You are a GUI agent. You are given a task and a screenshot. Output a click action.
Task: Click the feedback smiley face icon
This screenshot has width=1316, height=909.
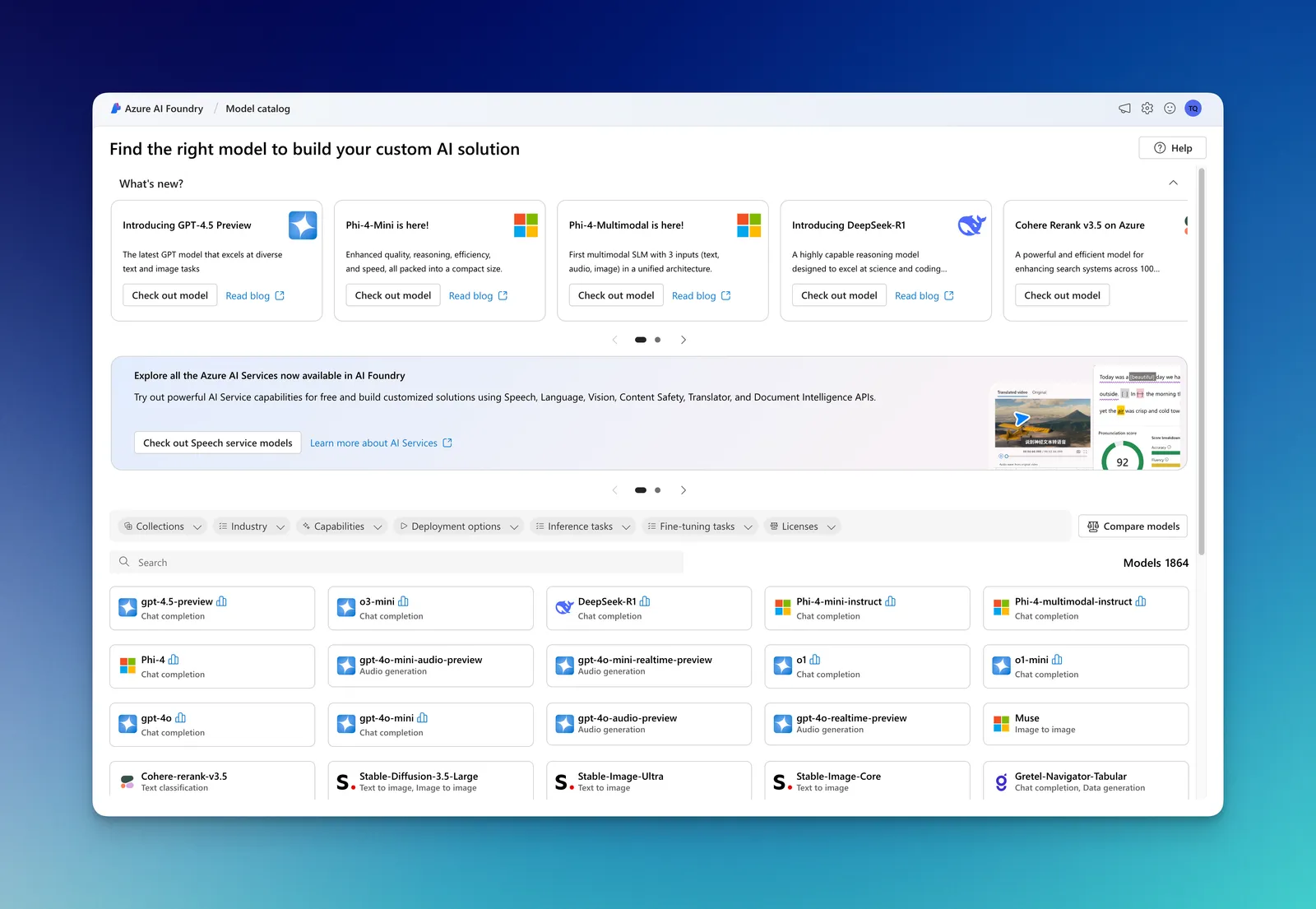click(x=1170, y=109)
